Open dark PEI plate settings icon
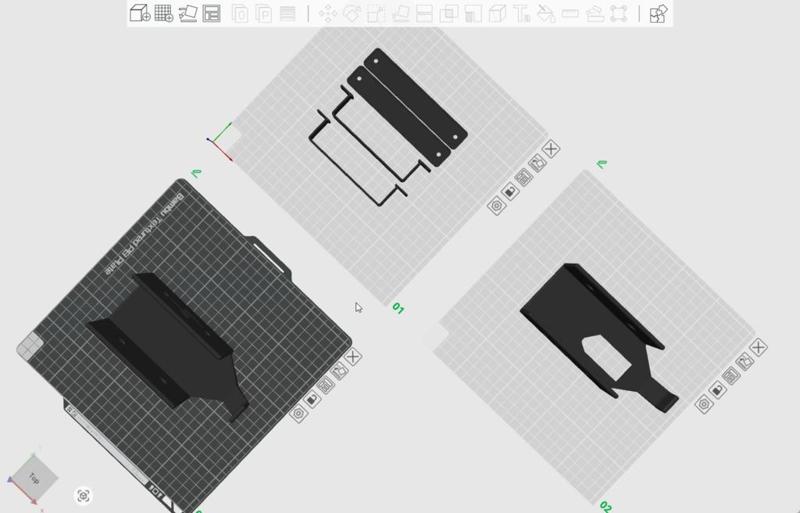The image size is (800, 513). [298, 413]
